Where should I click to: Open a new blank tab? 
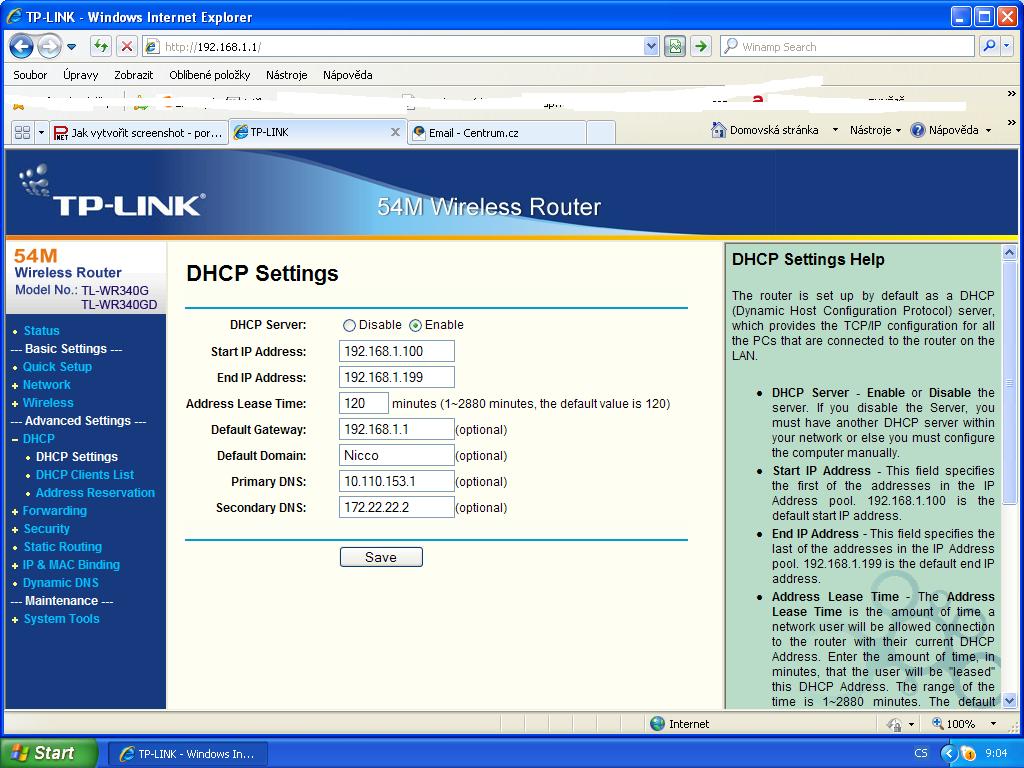point(601,133)
